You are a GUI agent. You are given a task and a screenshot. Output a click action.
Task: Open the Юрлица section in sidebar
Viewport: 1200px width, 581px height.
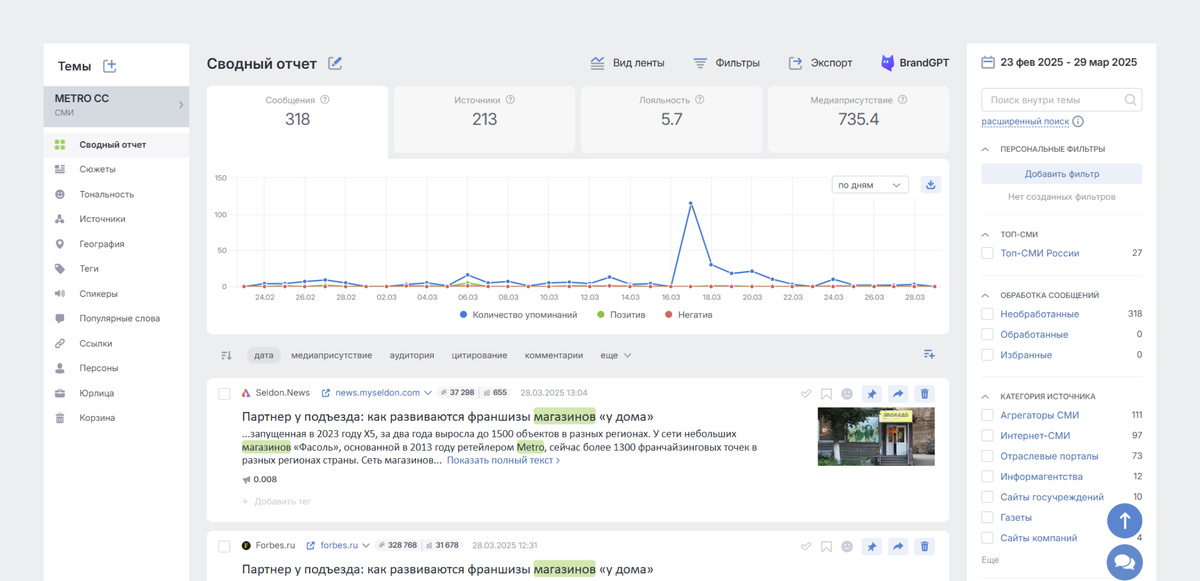coord(116,393)
